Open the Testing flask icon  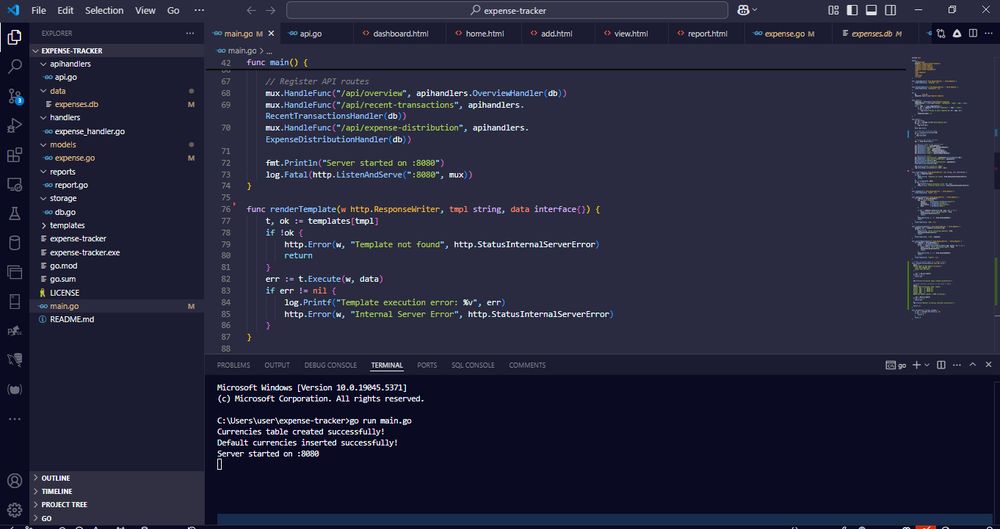click(x=15, y=213)
